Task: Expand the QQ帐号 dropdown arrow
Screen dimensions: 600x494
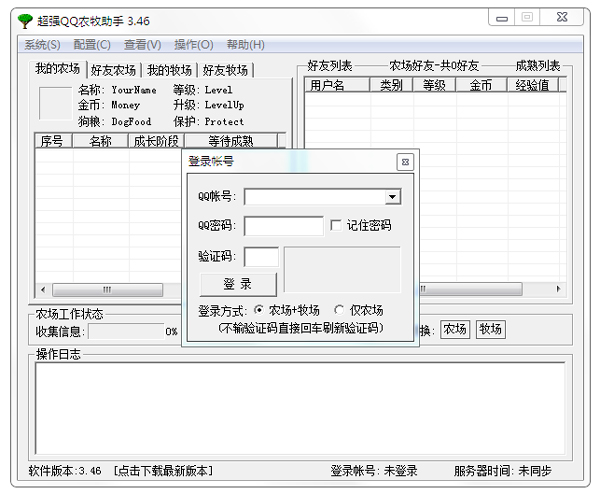Action: point(392,197)
